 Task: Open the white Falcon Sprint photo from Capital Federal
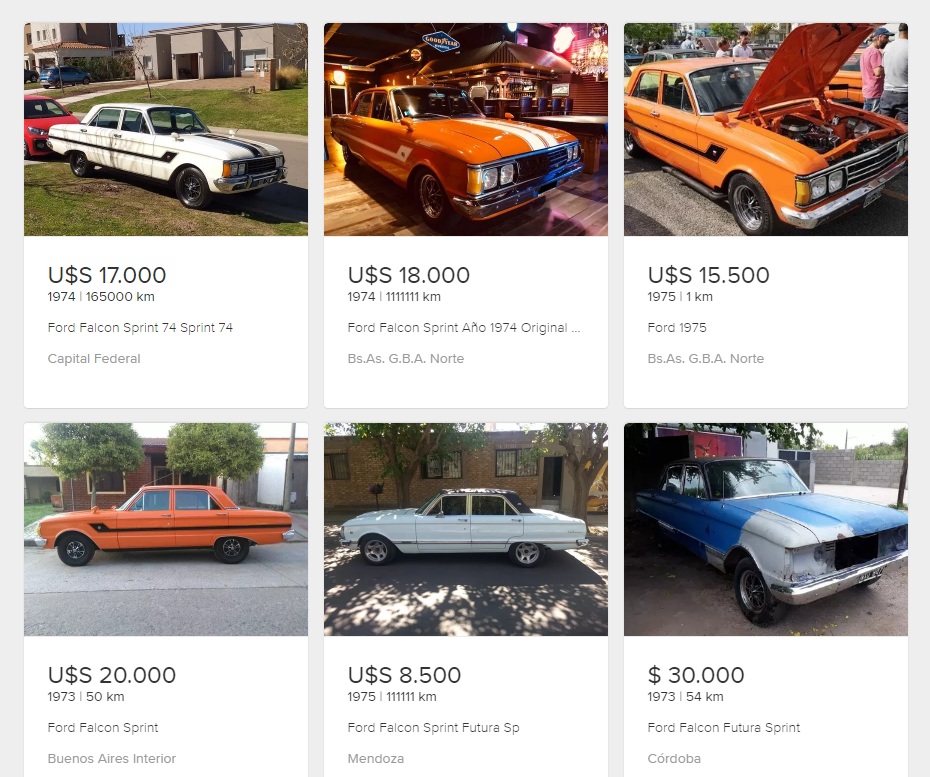(166, 129)
